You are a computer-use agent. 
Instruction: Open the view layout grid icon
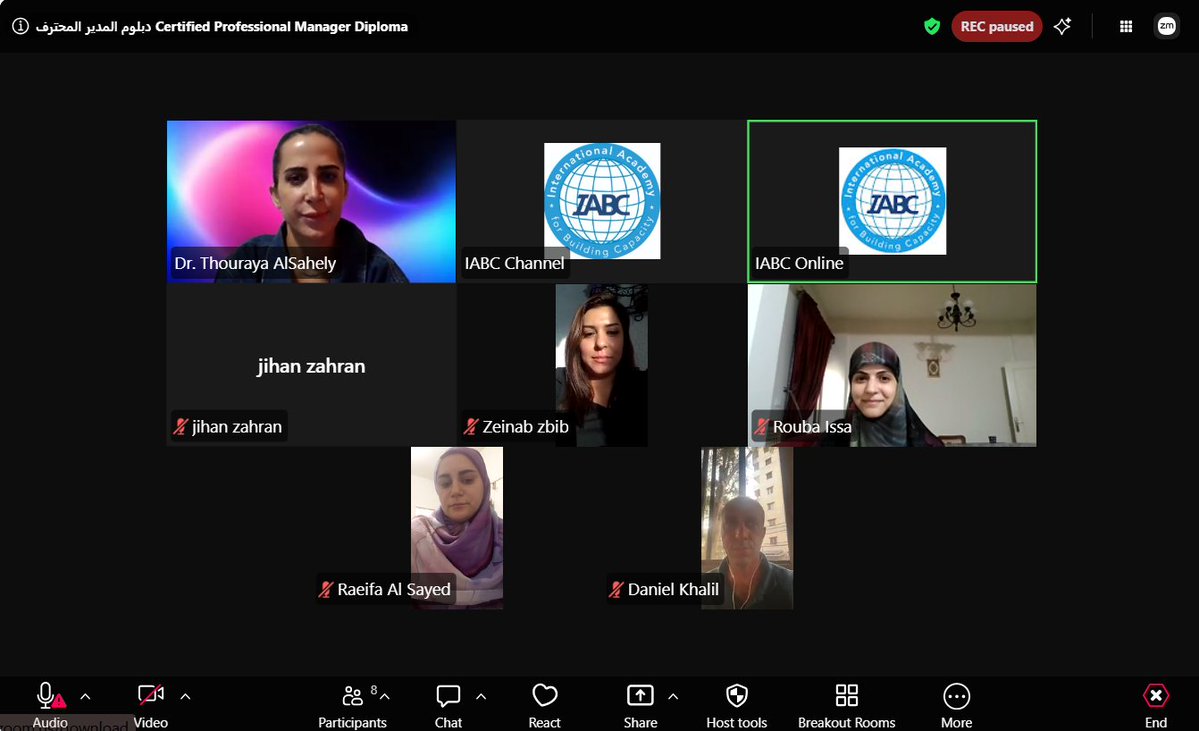click(x=1126, y=27)
